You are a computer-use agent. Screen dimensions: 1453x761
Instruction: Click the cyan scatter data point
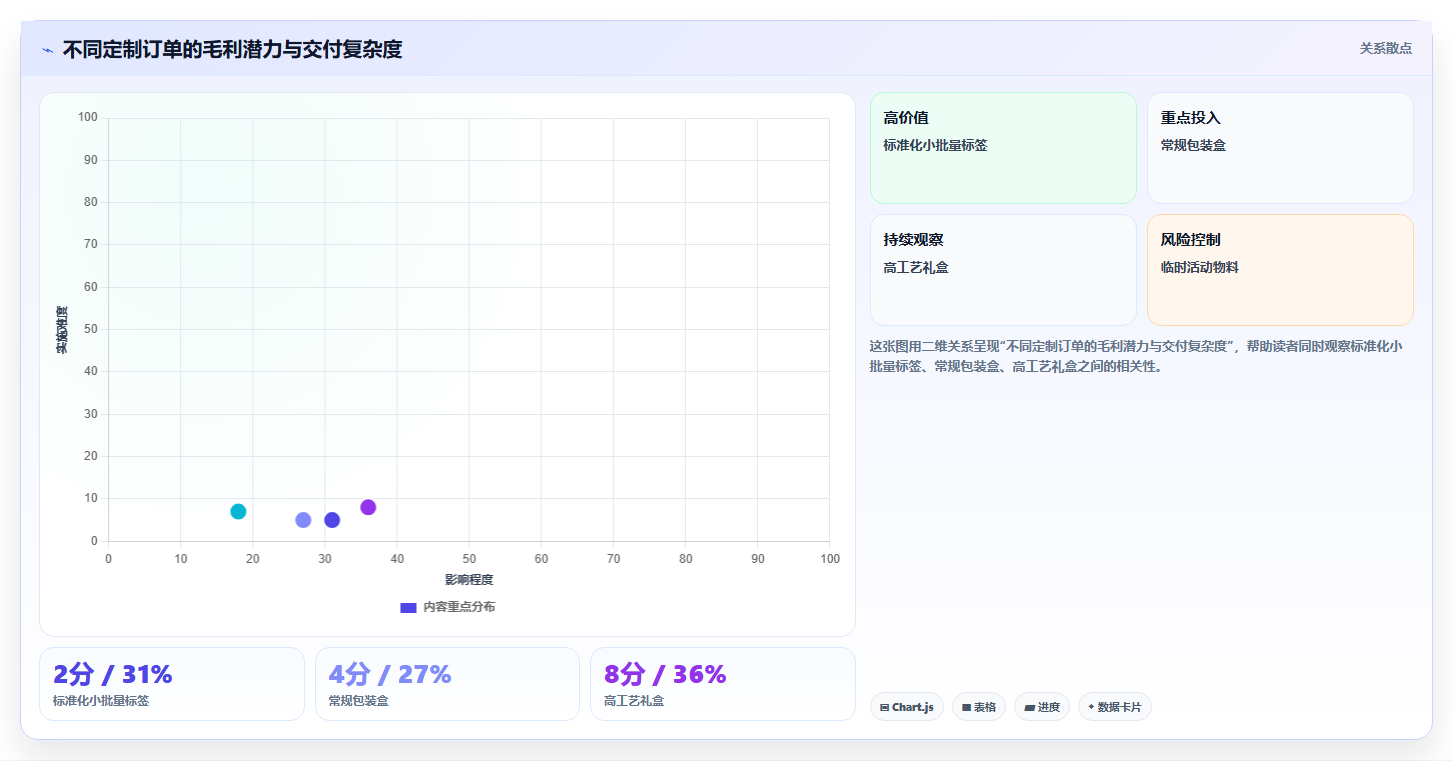pos(238,511)
